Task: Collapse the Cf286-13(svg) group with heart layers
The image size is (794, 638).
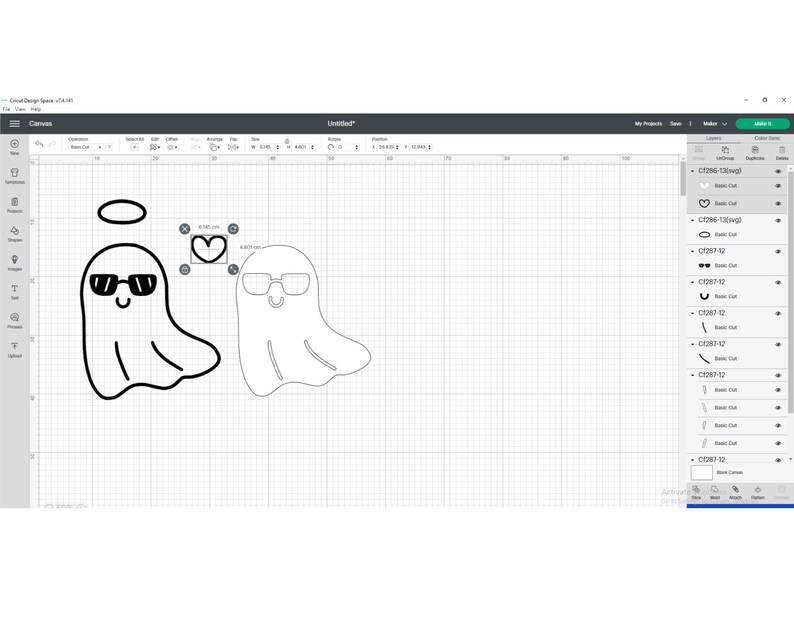Action: [x=693, y=171]
